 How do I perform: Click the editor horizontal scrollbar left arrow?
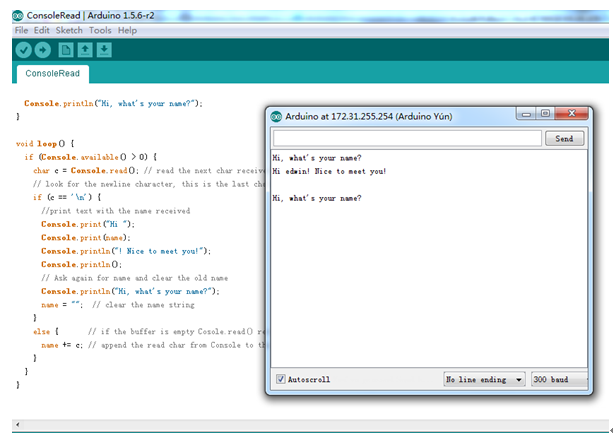[18, 424]
